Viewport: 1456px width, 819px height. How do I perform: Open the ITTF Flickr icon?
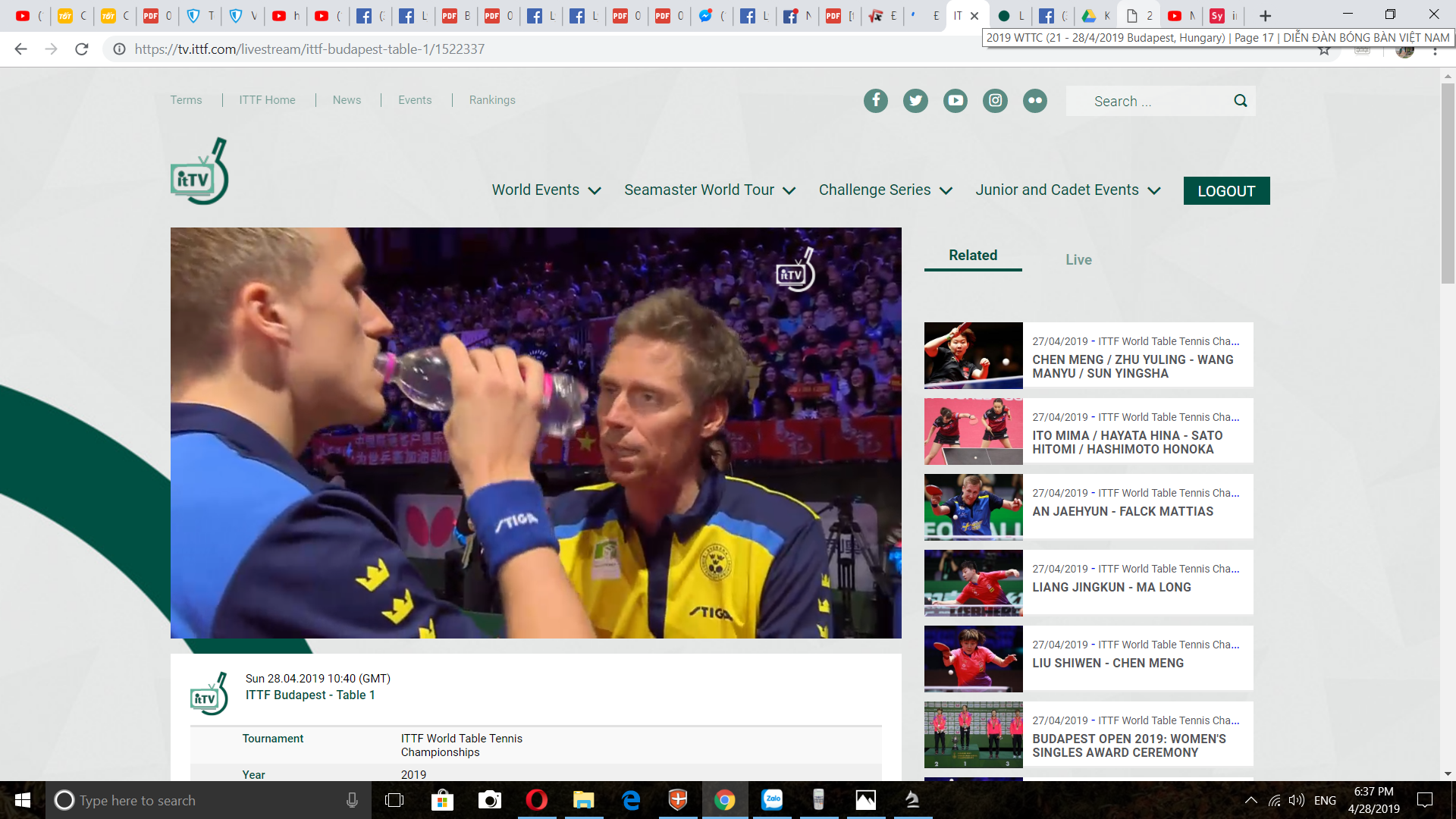[x=1035, y=101]
